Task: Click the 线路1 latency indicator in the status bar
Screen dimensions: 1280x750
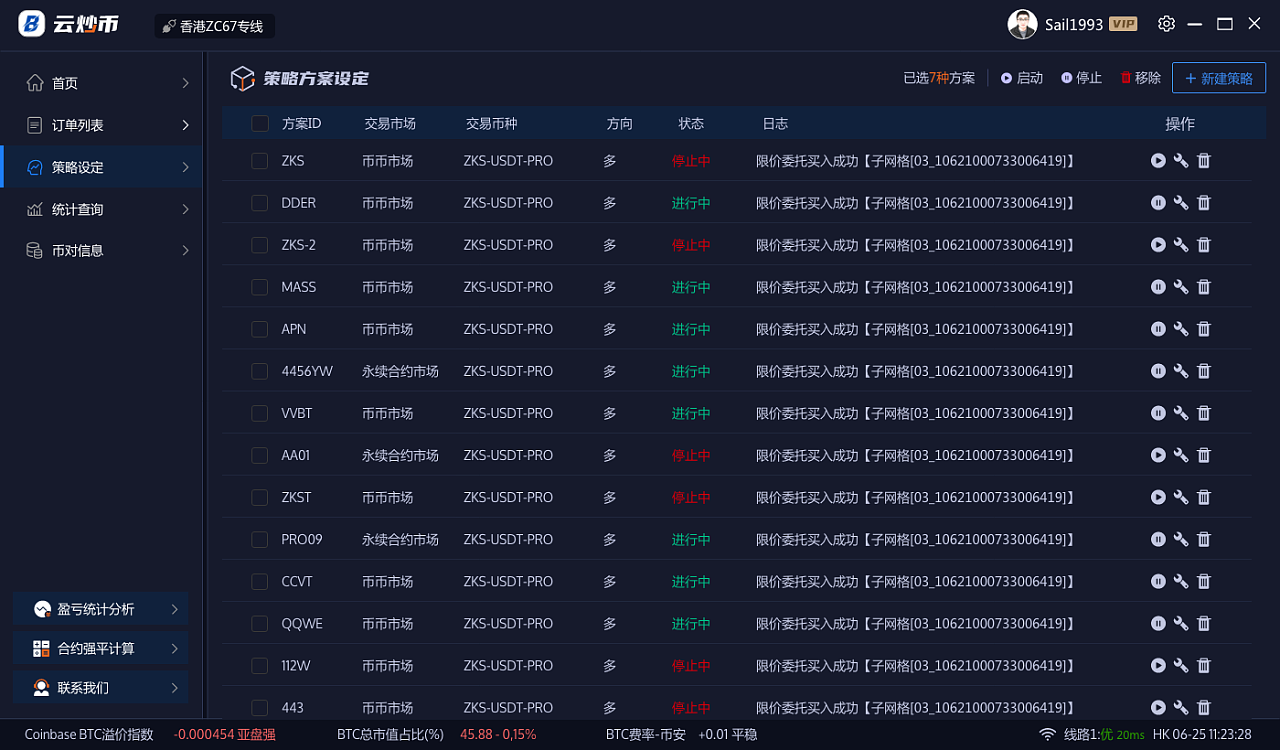Action: 1093,733
